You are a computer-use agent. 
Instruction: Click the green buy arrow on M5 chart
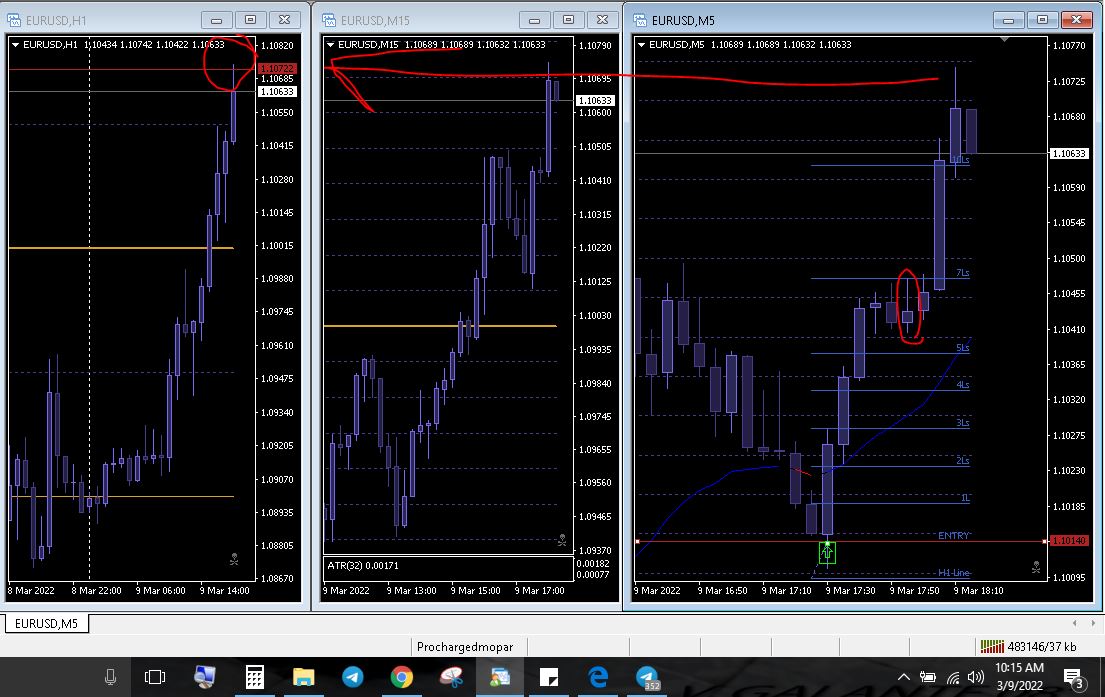pos(827,553)
